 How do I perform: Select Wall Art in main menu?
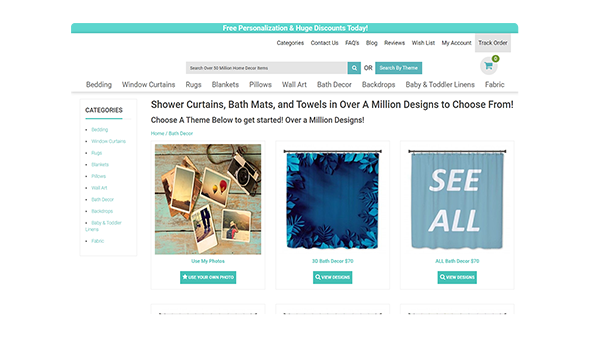pyautogui.click(x=294, y=85)
